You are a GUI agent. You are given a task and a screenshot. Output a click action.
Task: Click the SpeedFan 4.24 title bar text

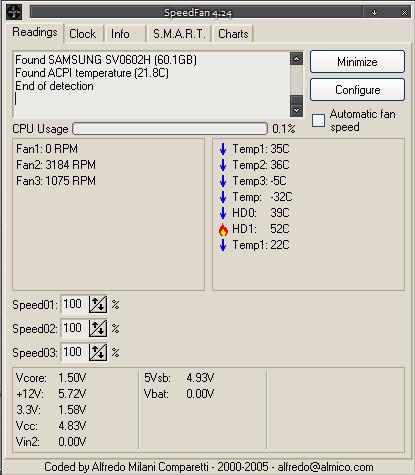198,13
